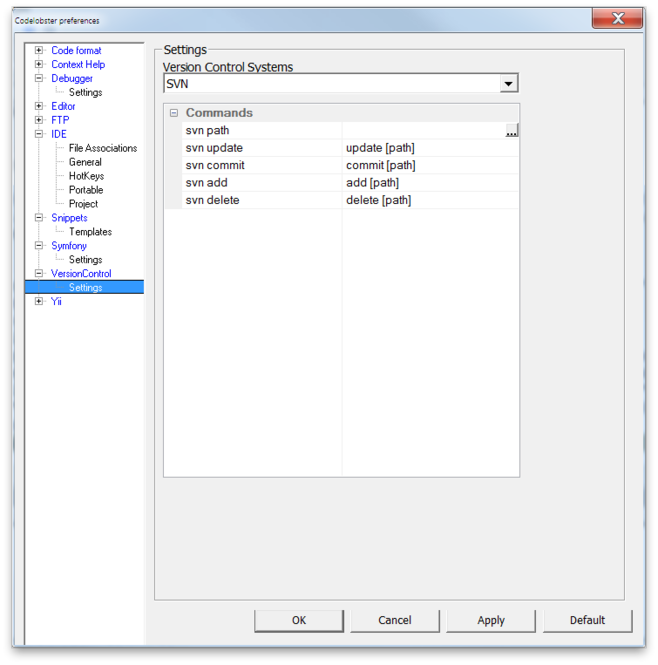The height and width of the screenshot is (665, 658).
Task: Edit the 'delete [path]' value
Action: (431, 200)
